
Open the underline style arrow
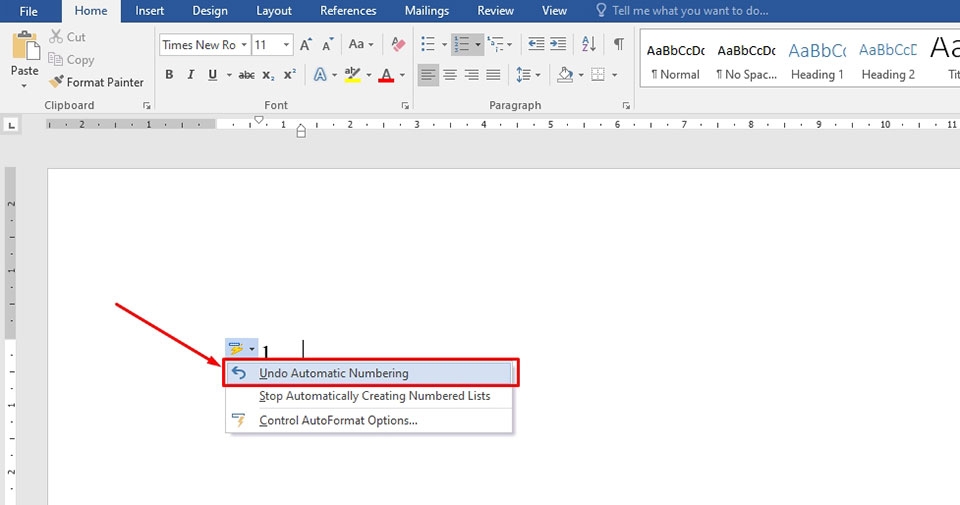tap(229, 75)
